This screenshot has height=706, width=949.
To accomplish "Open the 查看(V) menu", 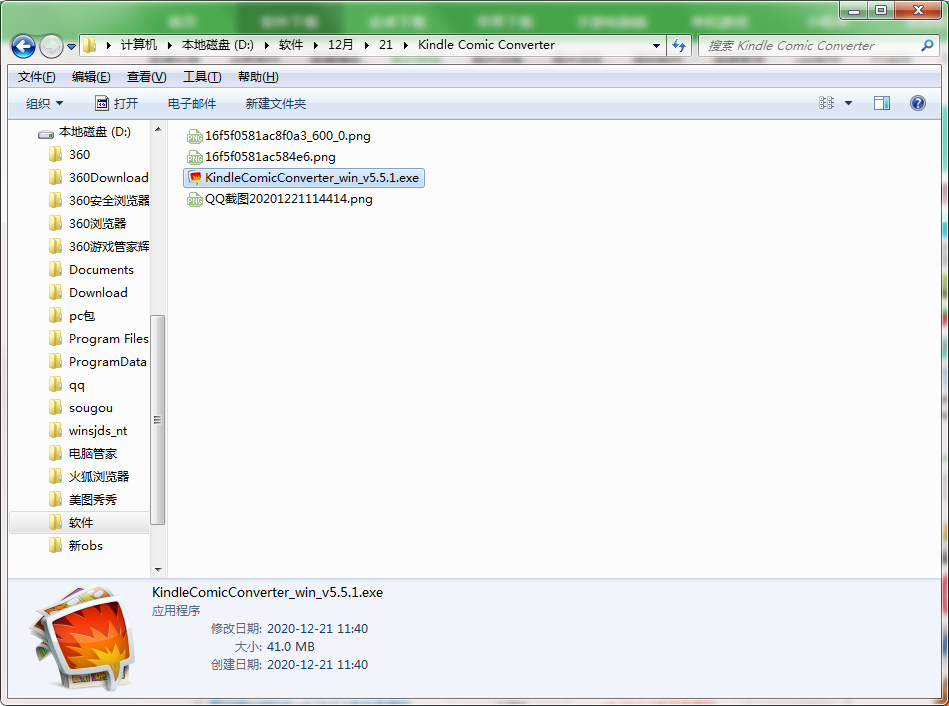I will [146, 77].
